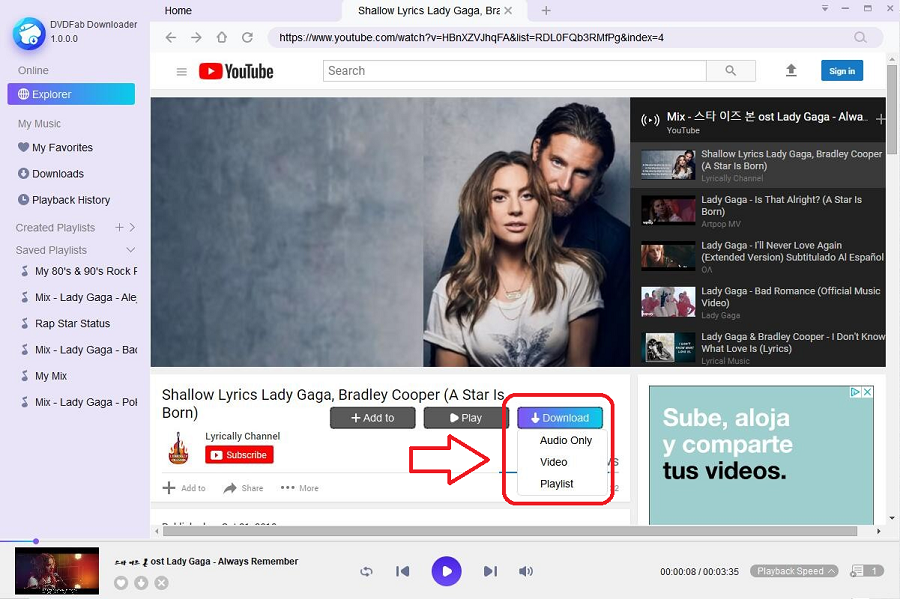
Task: Open Rap Star Status saved playlist
Action: coord(72,324)
